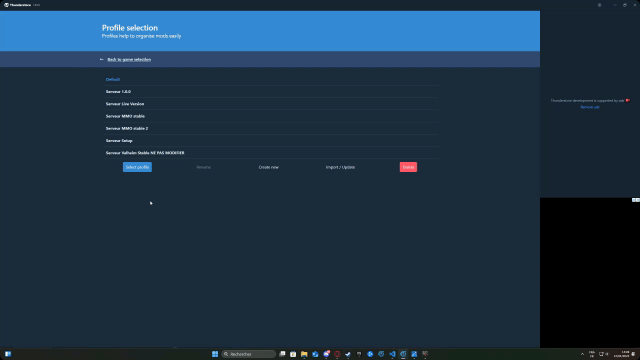640x360 pixels.
Task: Open the notification center icon
Action: tap(633, 354)
